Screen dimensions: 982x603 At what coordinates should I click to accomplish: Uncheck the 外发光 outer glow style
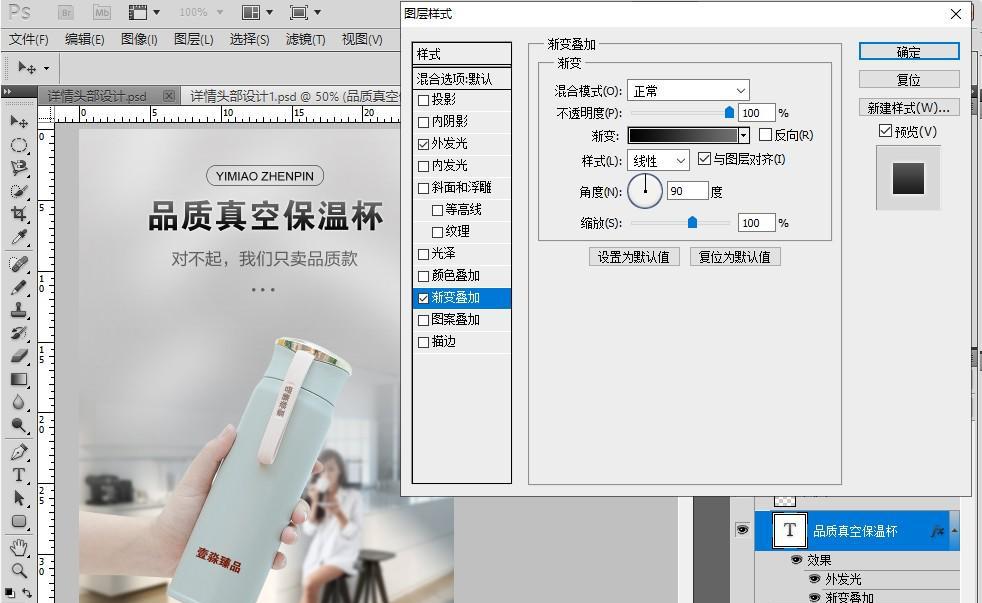[x=423, y=144]
